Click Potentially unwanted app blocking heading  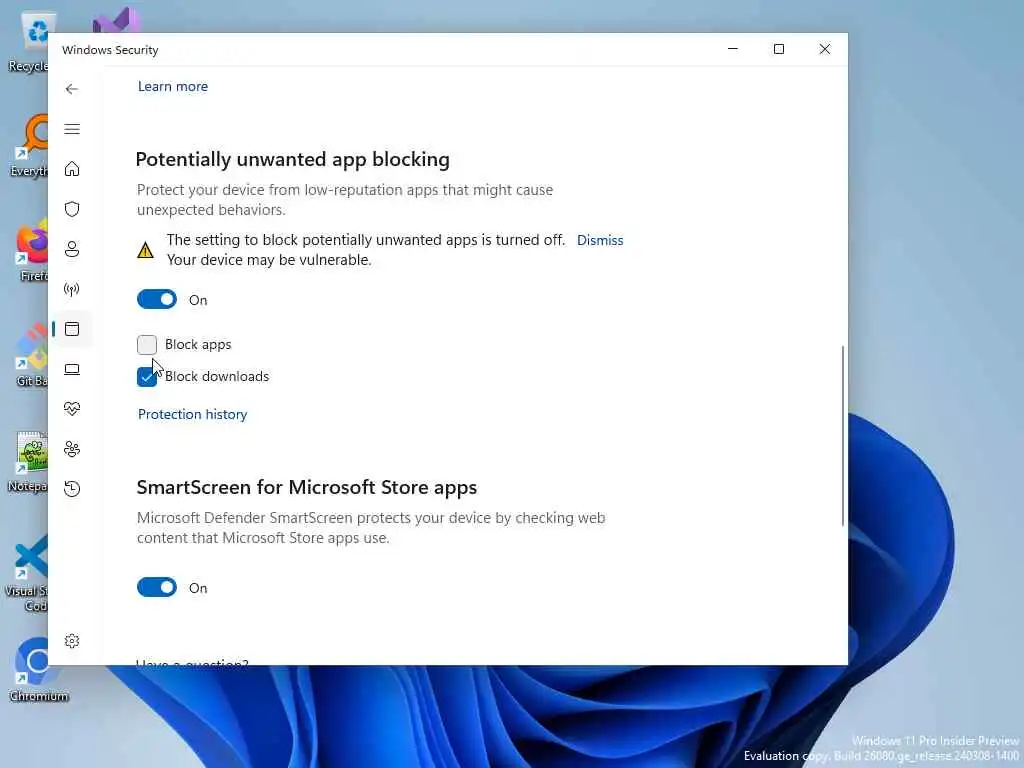293,159
